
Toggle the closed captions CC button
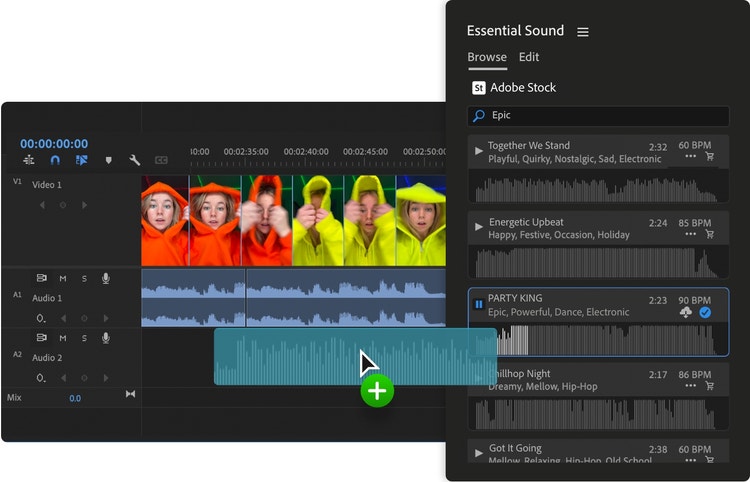(x=161, y=160)
